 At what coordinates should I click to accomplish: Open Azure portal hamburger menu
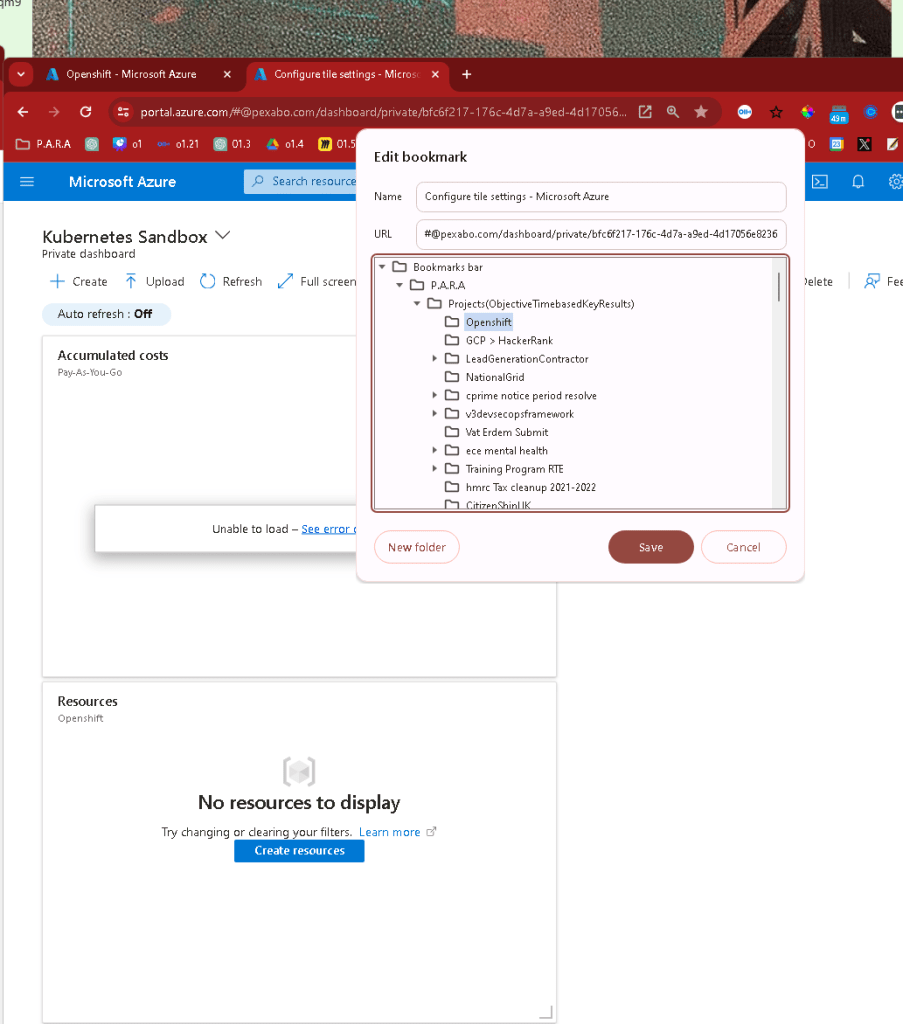[27, 182]
